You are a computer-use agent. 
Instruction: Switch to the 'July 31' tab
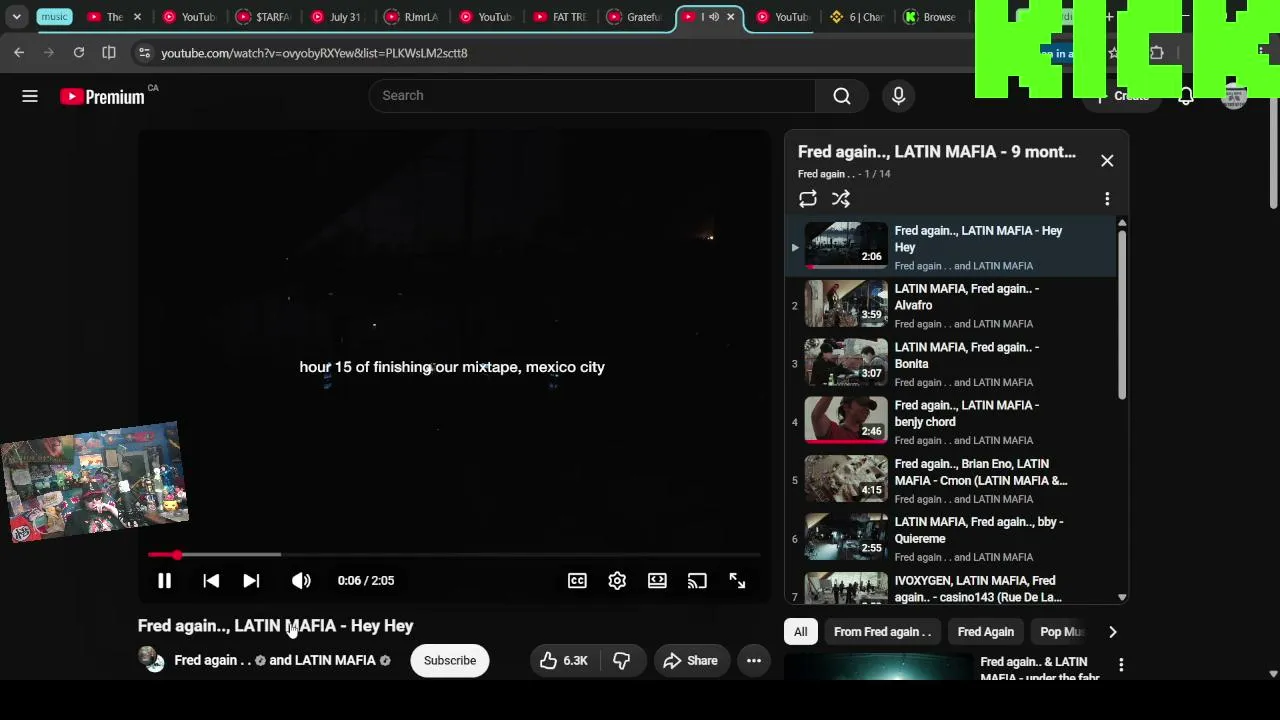tap(337, 17)
